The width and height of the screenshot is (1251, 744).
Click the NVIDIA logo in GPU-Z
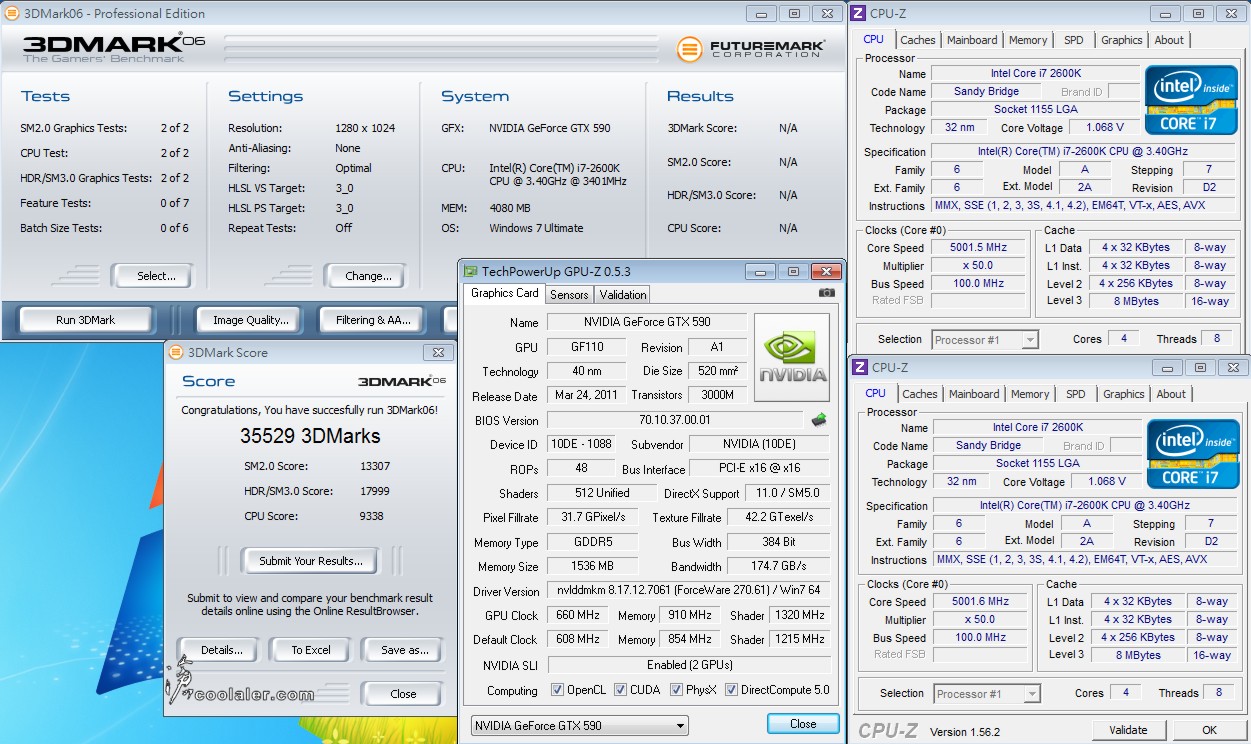point(792,358)
